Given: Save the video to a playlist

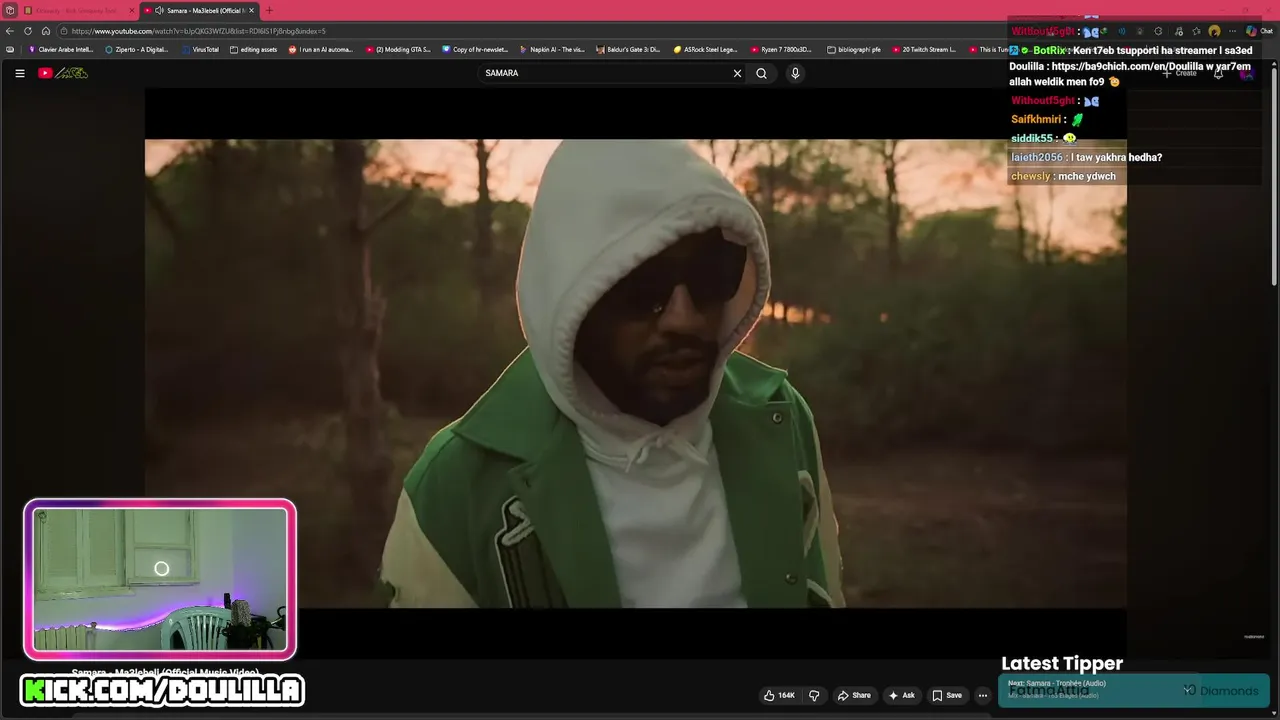Looking at the screenshot, I should point(947,695).
